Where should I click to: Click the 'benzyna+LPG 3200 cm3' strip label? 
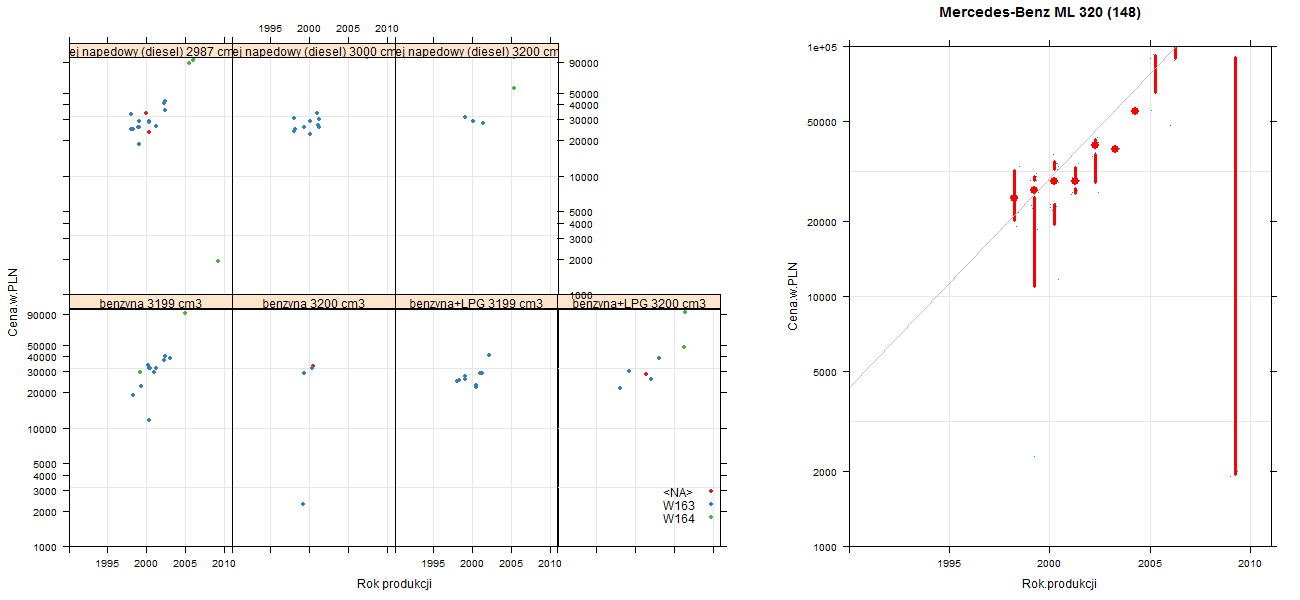(639, 303)
